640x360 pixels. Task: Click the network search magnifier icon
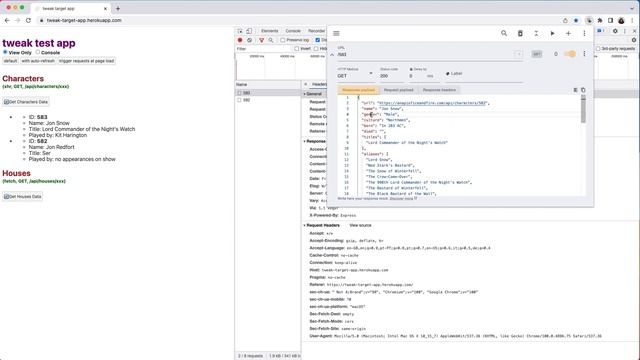[x=271, y=40]
